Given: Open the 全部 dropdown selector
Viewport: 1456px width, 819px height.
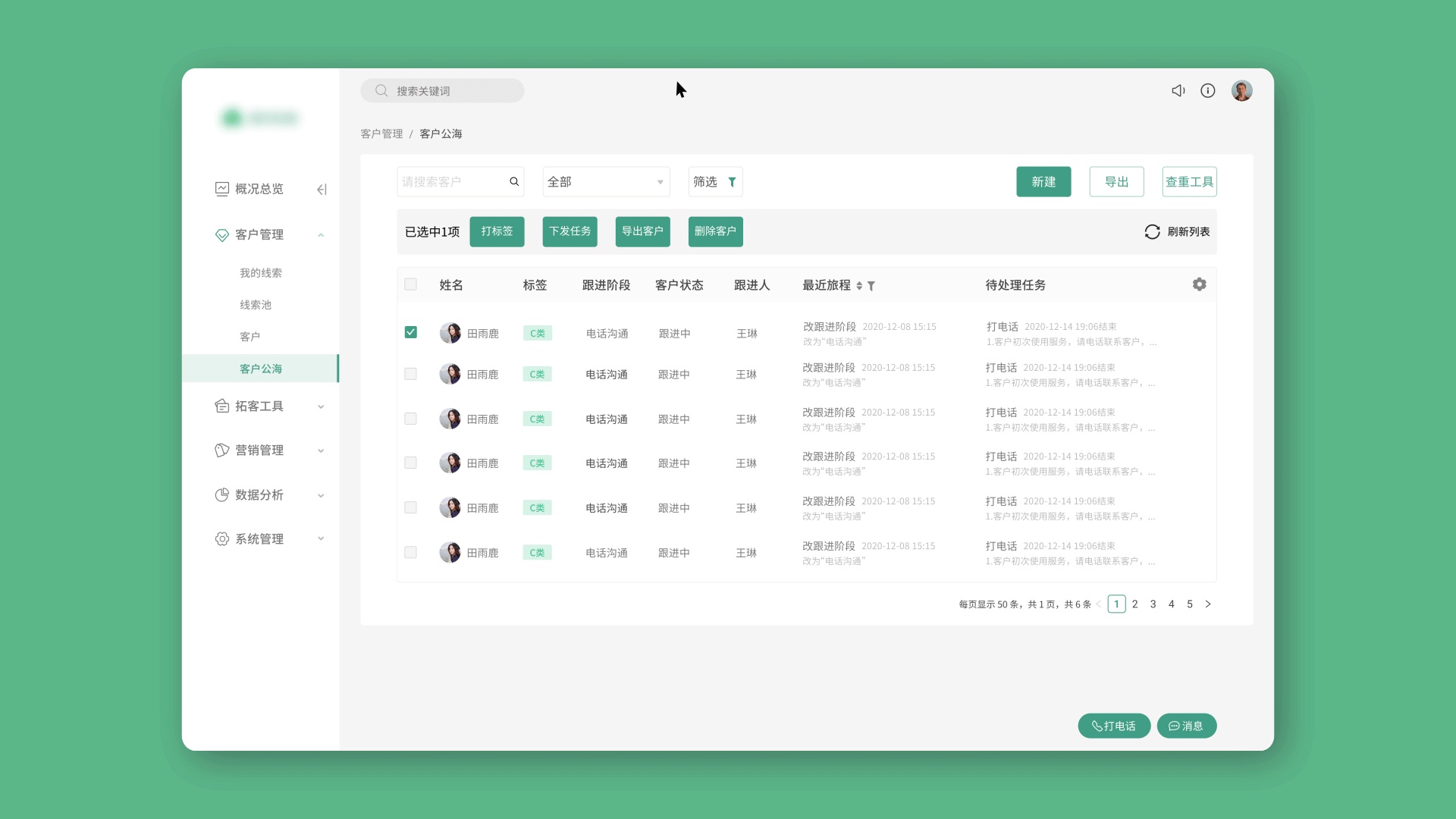Looking at the screenshot, I should pos(606,182).
